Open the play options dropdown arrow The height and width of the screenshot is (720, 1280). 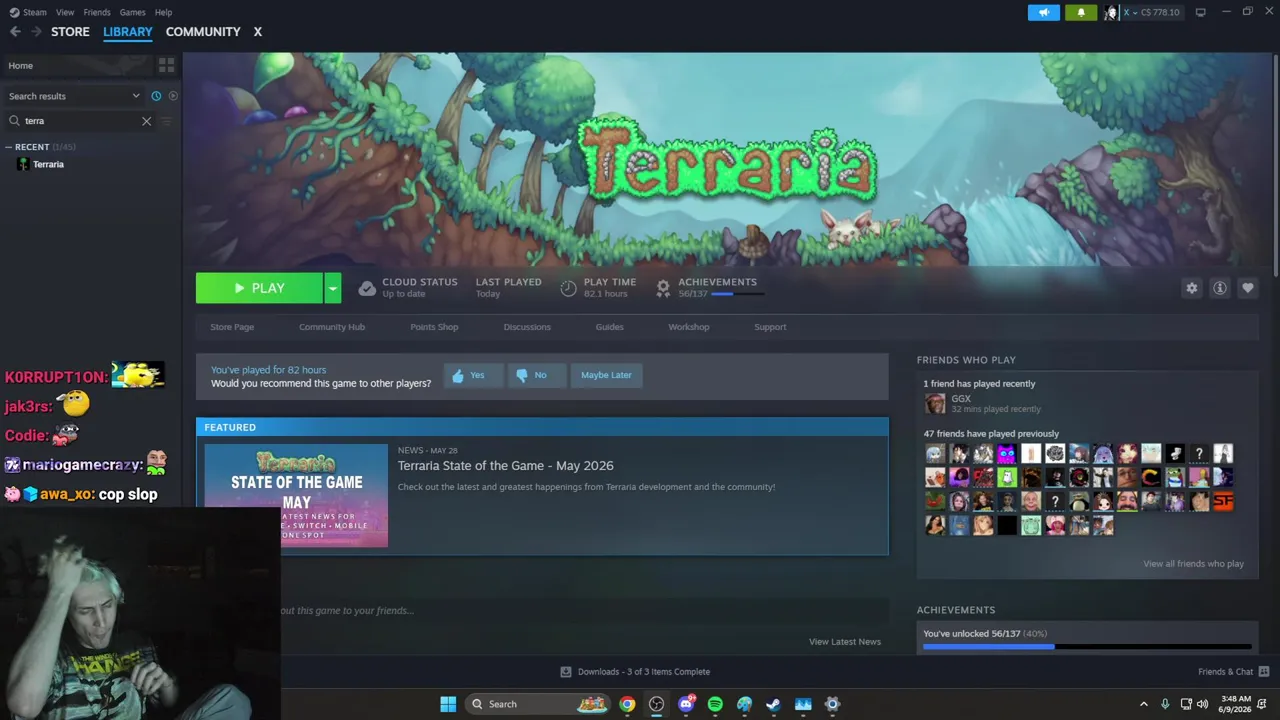click(332, 288)
